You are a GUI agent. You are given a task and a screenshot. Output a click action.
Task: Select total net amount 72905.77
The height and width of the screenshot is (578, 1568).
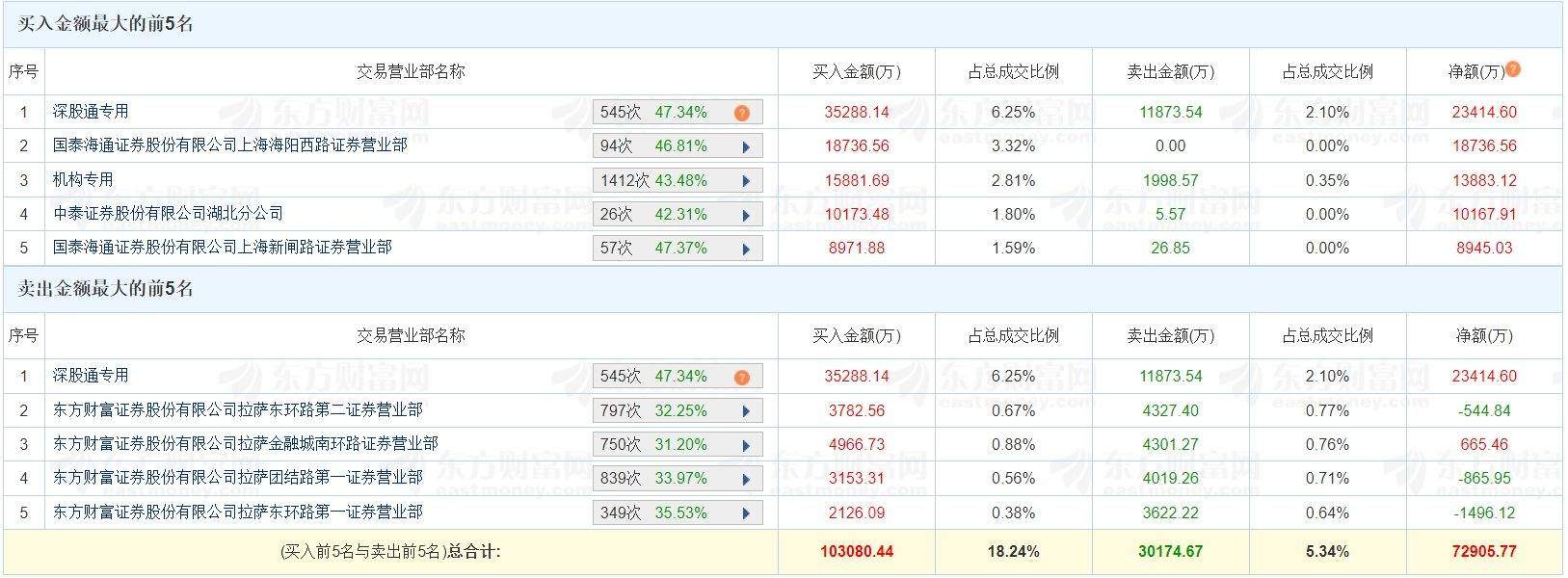1484,552
